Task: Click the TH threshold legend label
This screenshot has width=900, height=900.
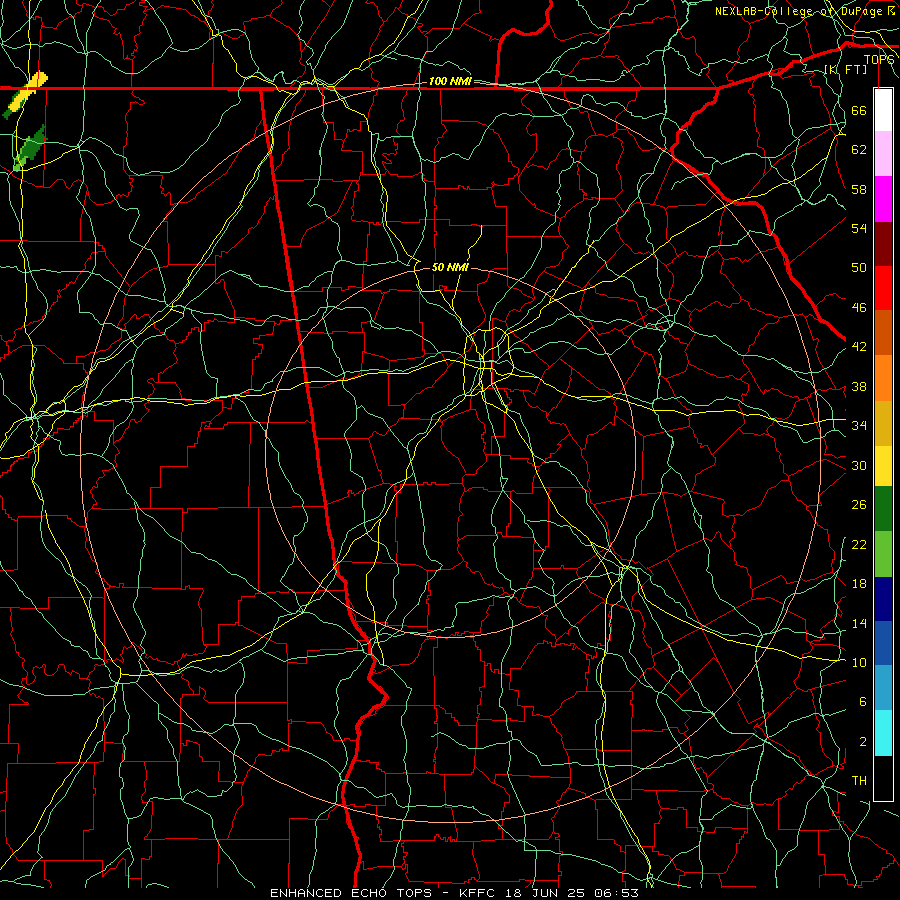Action: pyautogui.click(x=859, y=781)
